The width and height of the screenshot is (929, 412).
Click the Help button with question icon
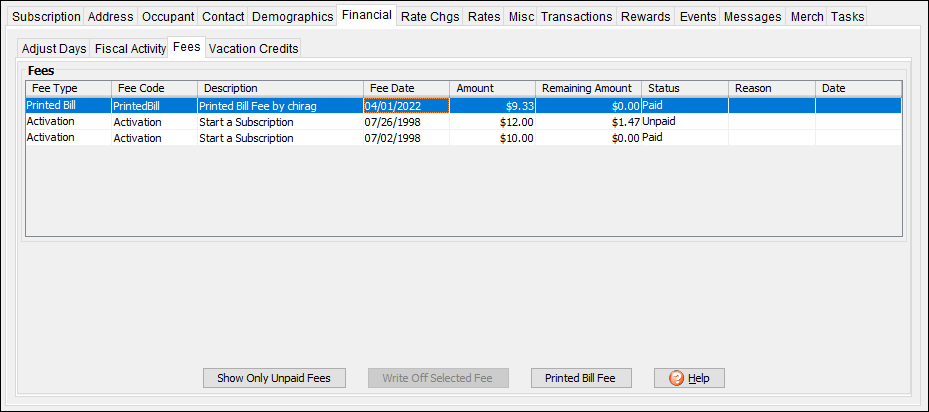tap(689, 378)
